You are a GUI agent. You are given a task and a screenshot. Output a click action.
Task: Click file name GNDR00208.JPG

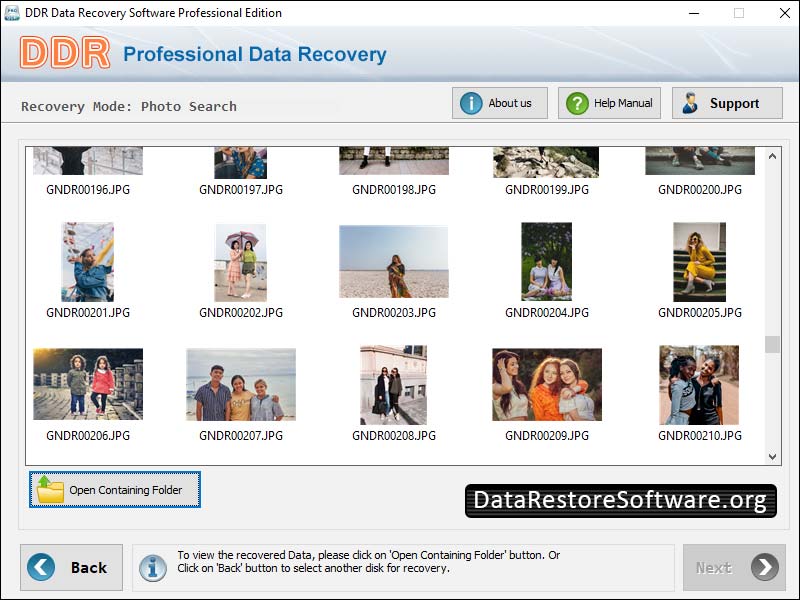click(x=394, y=436)
